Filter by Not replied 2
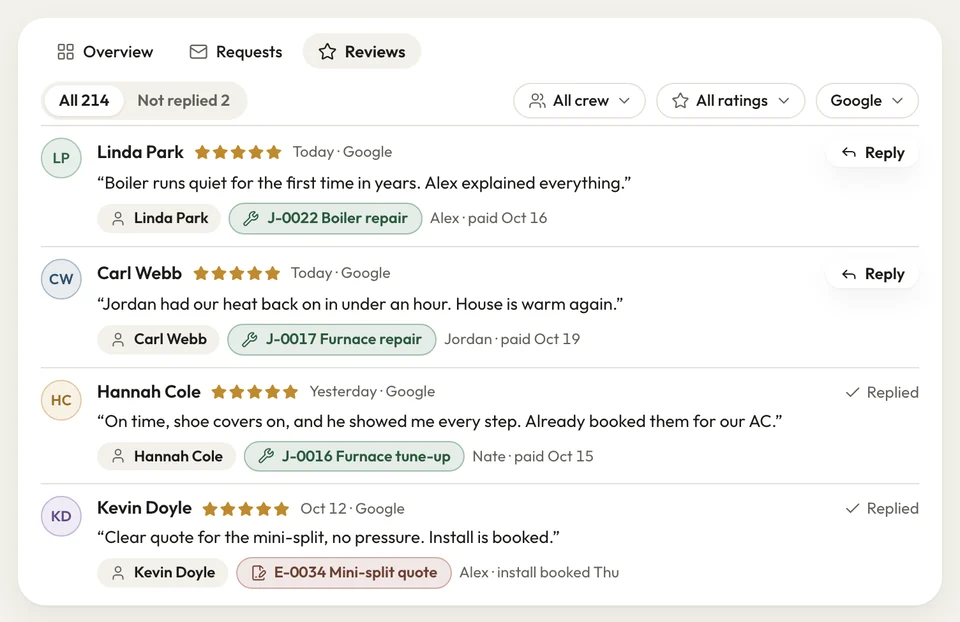Image resolution: width=960 pixels, height=622 pixels. (x=184, y=100)
